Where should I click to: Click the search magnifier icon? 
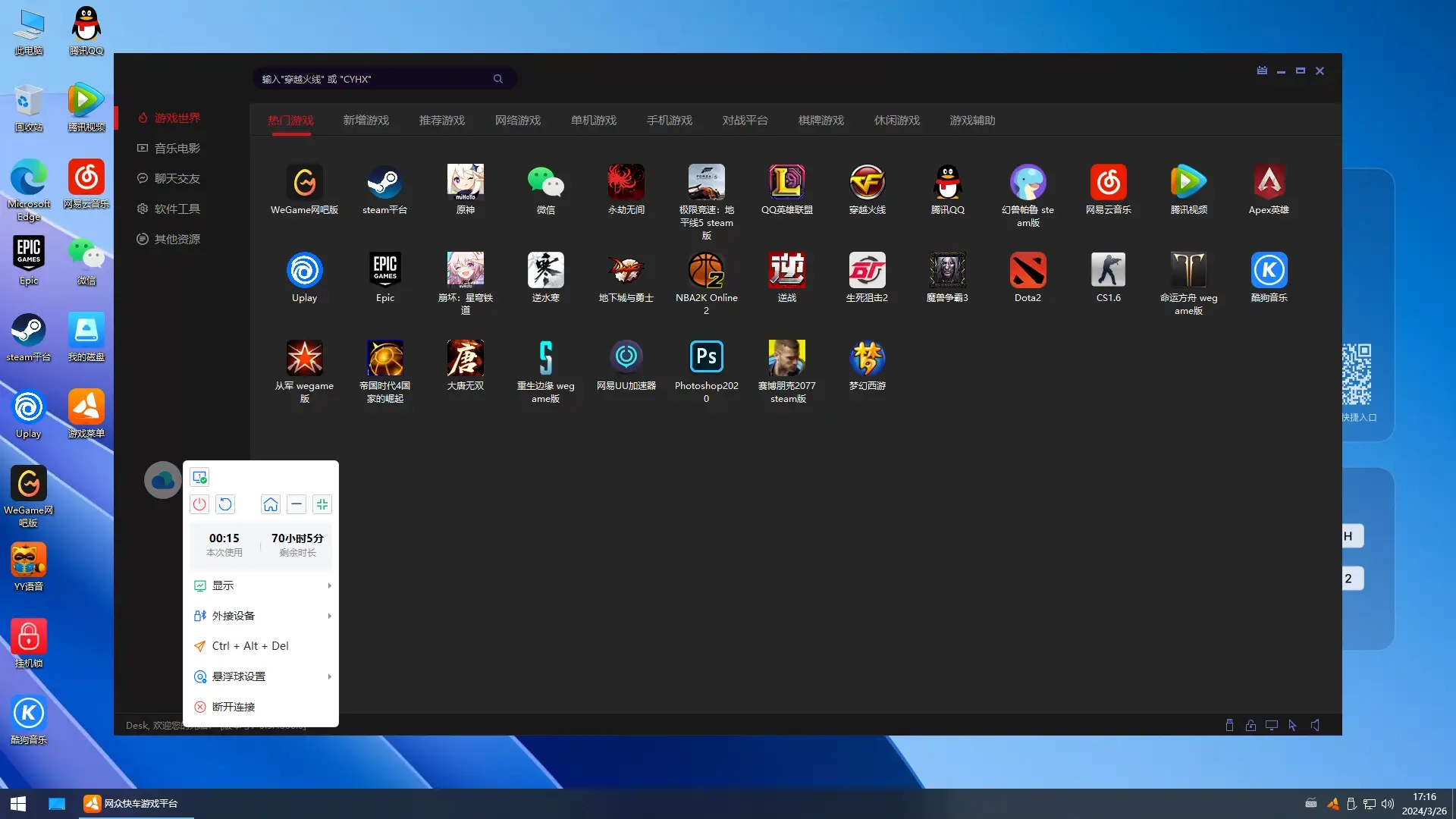coord(498,79)
